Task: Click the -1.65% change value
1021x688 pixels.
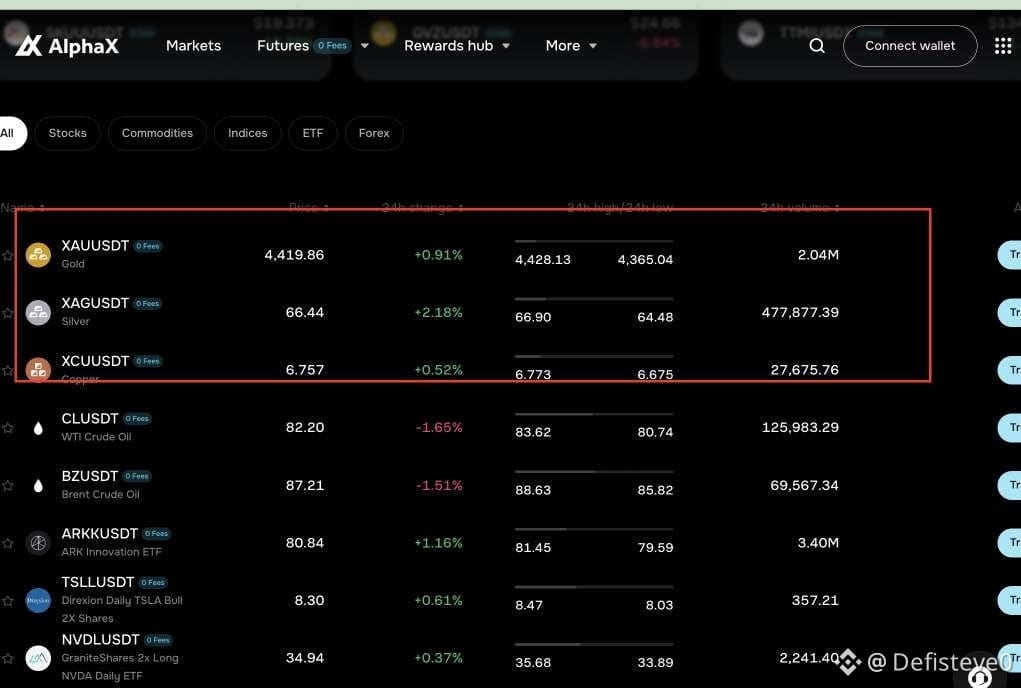Action: tap(439, 428)
